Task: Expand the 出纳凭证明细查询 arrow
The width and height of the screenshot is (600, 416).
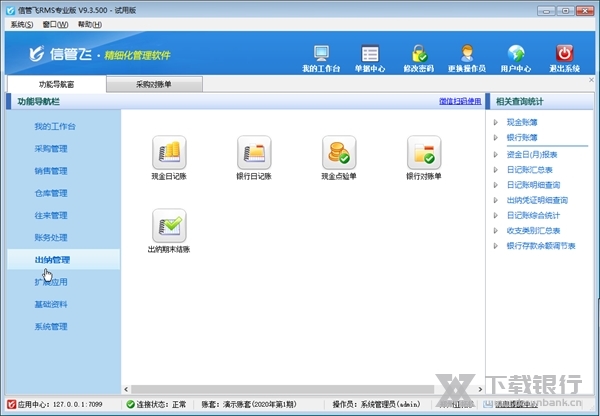Action: [x=496, y=200]
